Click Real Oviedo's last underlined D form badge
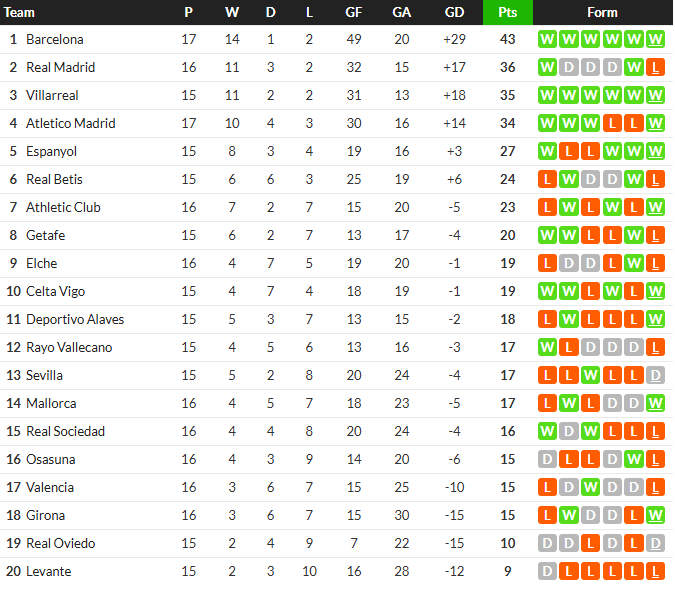This screenshot has height=592, width=675. (x=655, y=543)
